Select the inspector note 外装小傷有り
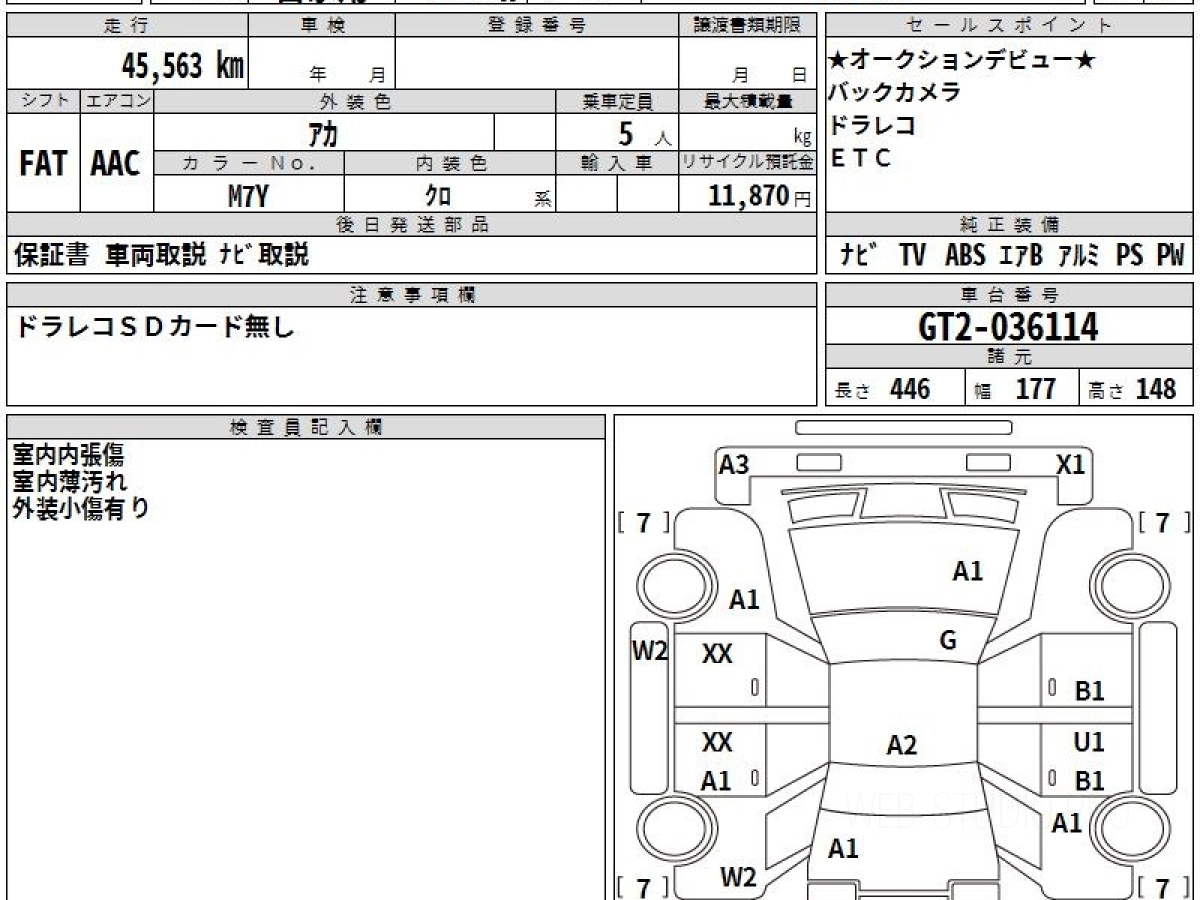Screen dimensions: 1200x900 tap(81, 508)
